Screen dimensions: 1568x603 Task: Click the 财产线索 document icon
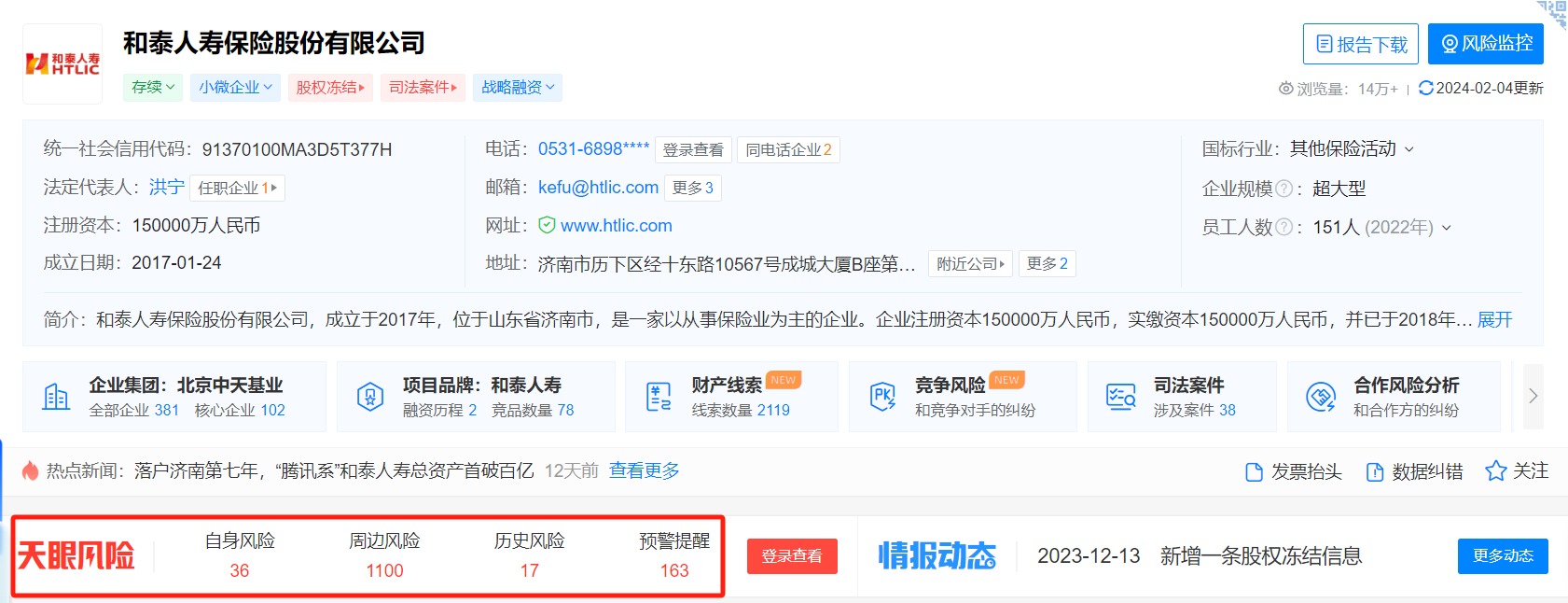[x=659, y=397]
